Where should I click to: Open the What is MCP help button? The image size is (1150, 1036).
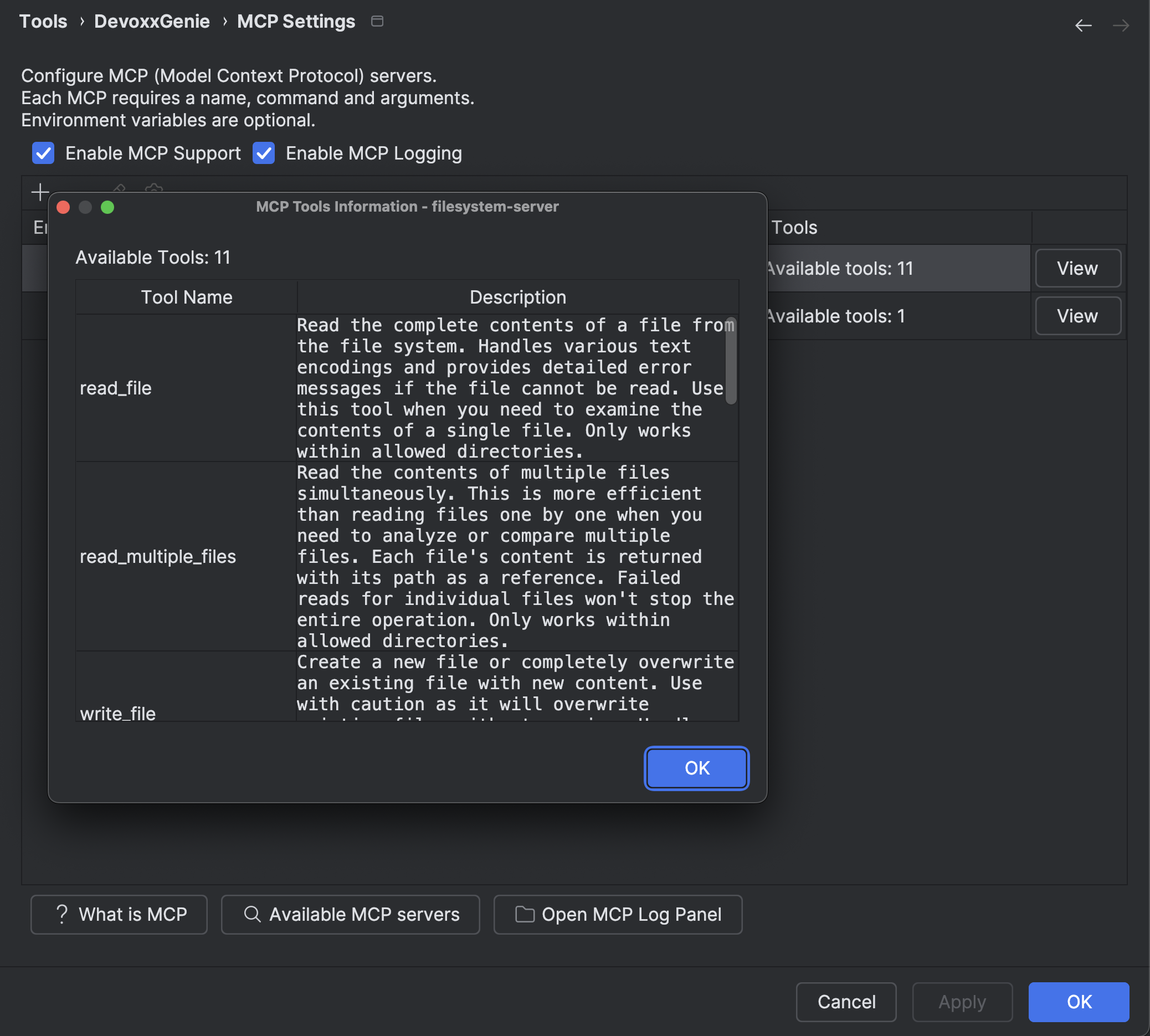[119, 914]
